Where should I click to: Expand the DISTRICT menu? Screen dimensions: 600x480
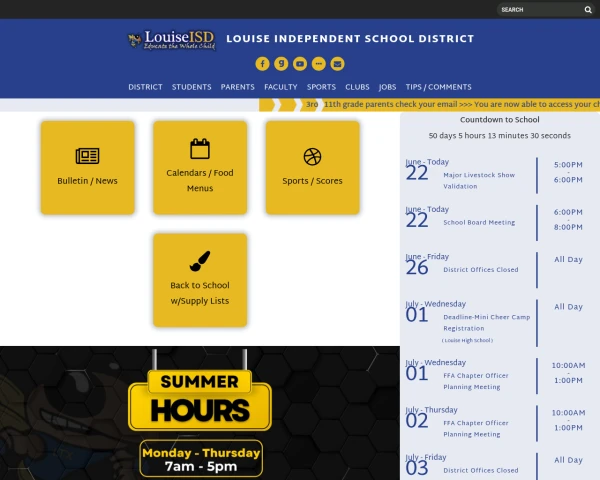coord(145,87)
